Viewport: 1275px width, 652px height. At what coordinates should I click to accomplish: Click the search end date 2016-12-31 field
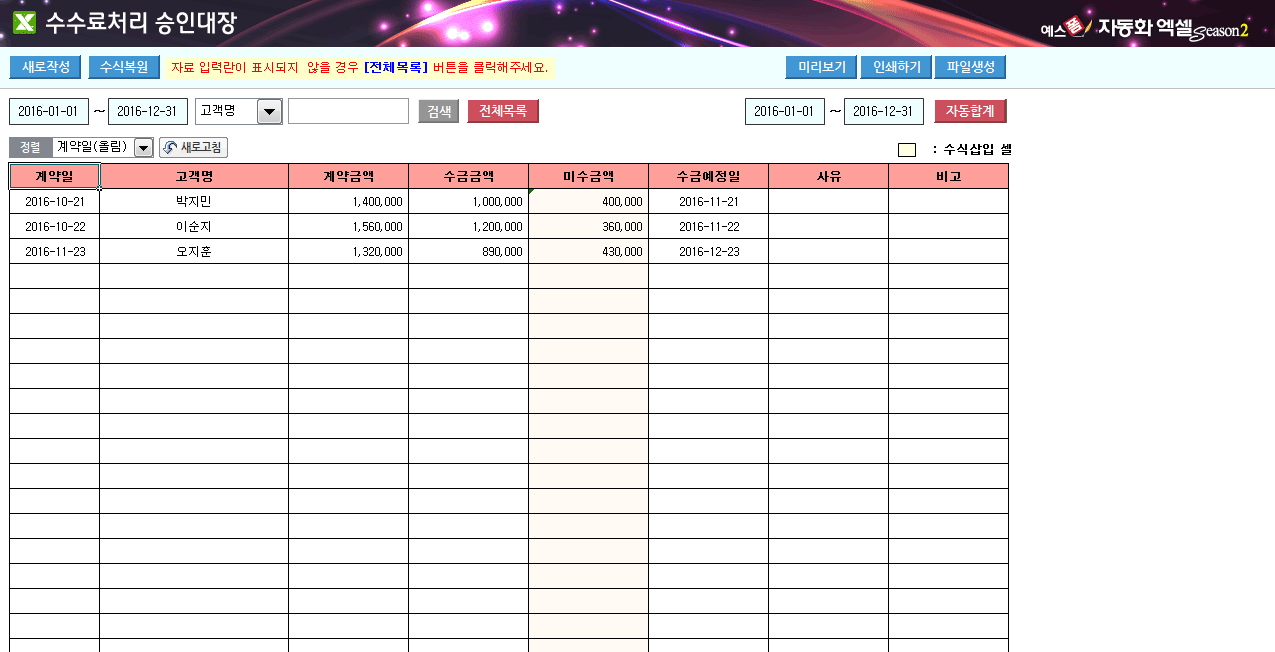point(148,111)
